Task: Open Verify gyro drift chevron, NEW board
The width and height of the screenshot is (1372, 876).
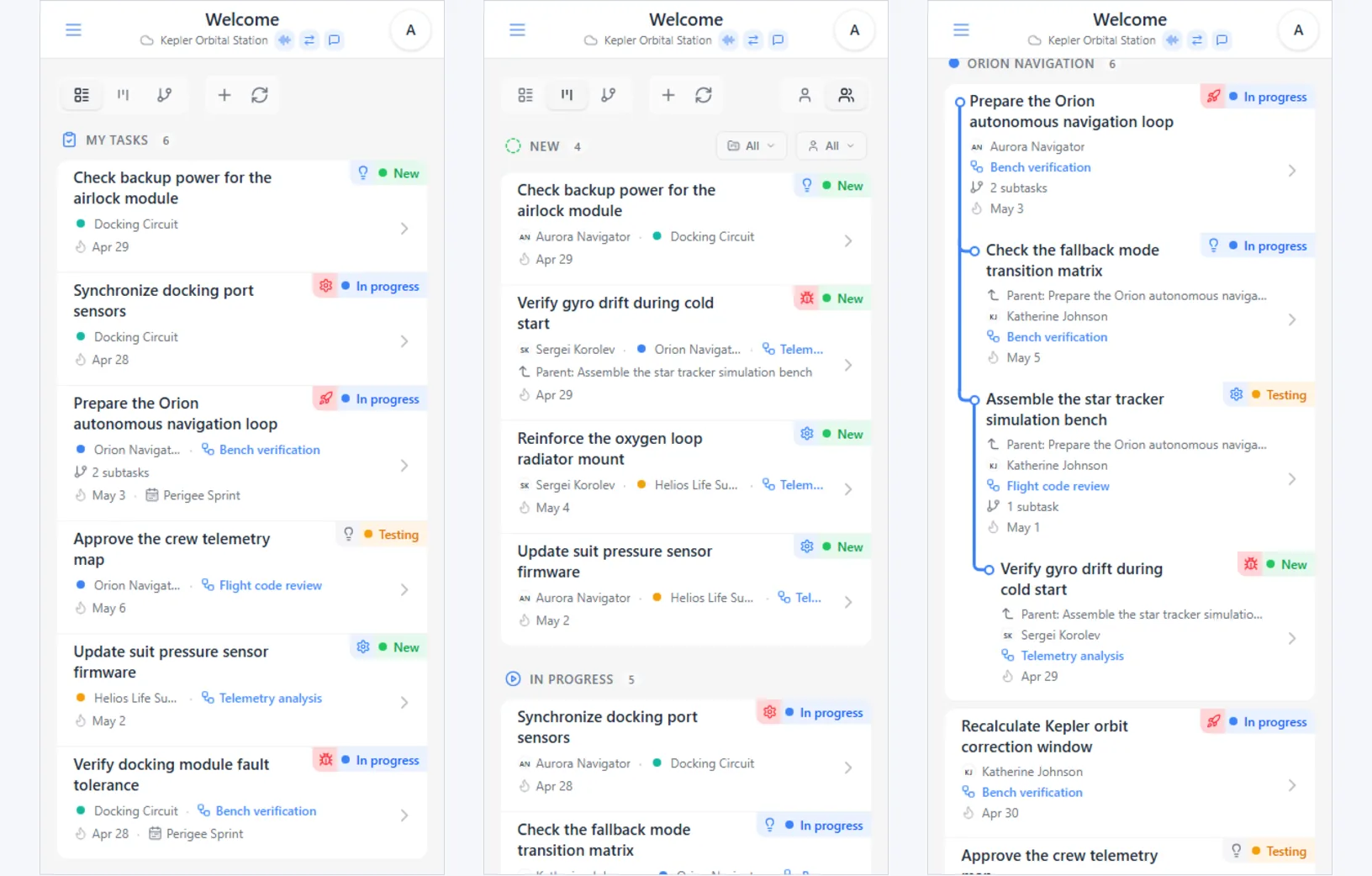Action: [848, 365]
